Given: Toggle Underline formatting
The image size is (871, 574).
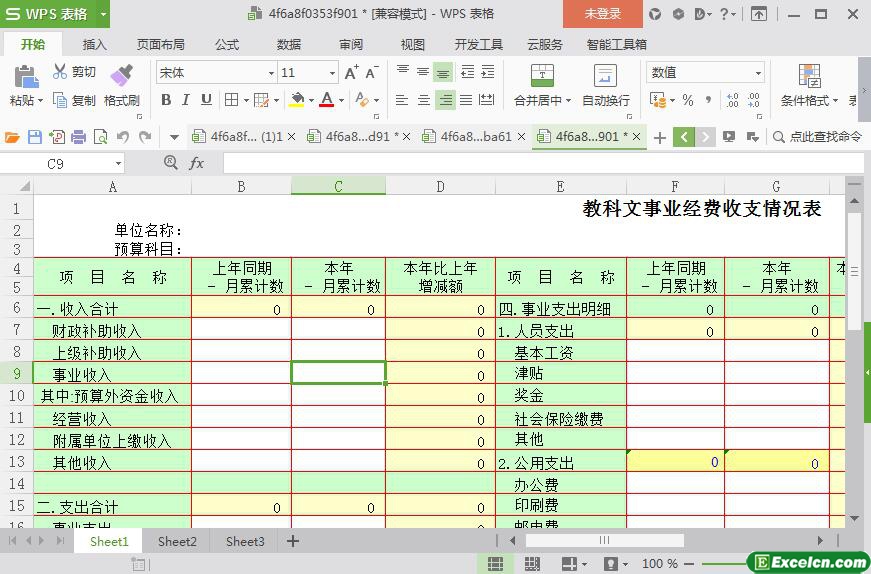Looking at the screenshot, I should 206,100.
